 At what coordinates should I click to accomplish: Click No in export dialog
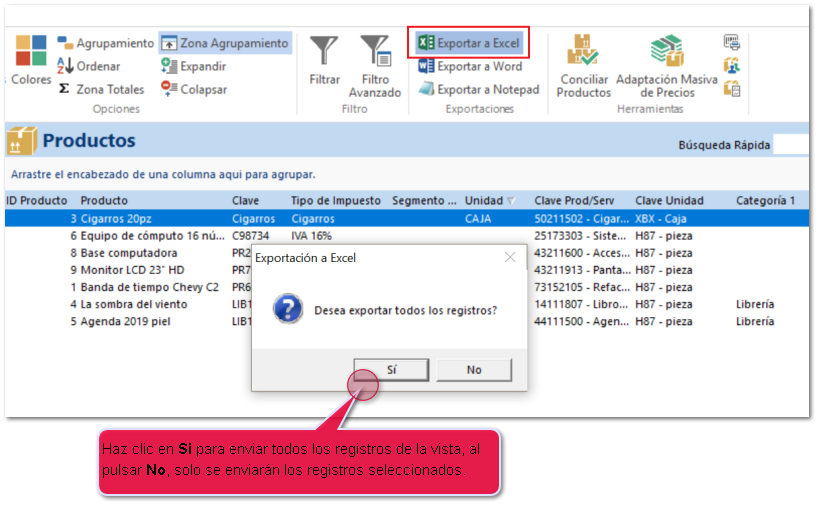[474, 369]
